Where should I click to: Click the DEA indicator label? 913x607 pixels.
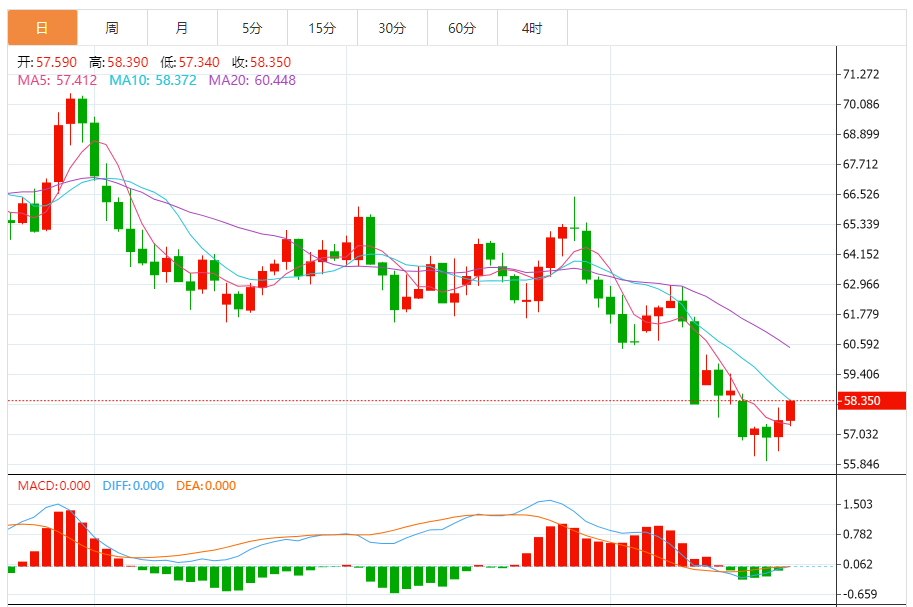pos(206,486)
